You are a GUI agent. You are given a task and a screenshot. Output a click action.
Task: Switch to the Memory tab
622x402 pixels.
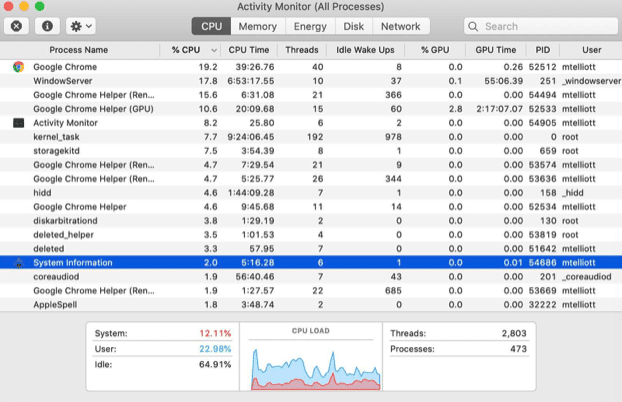coord(258,26)
